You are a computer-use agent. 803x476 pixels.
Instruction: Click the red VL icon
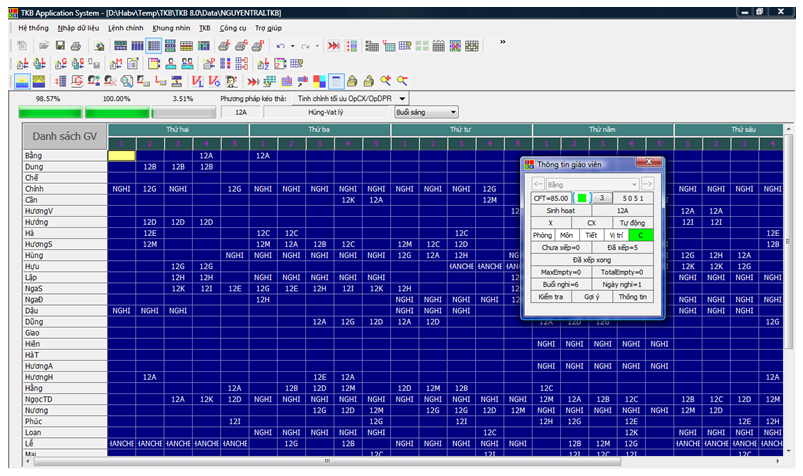click(198, 81)
